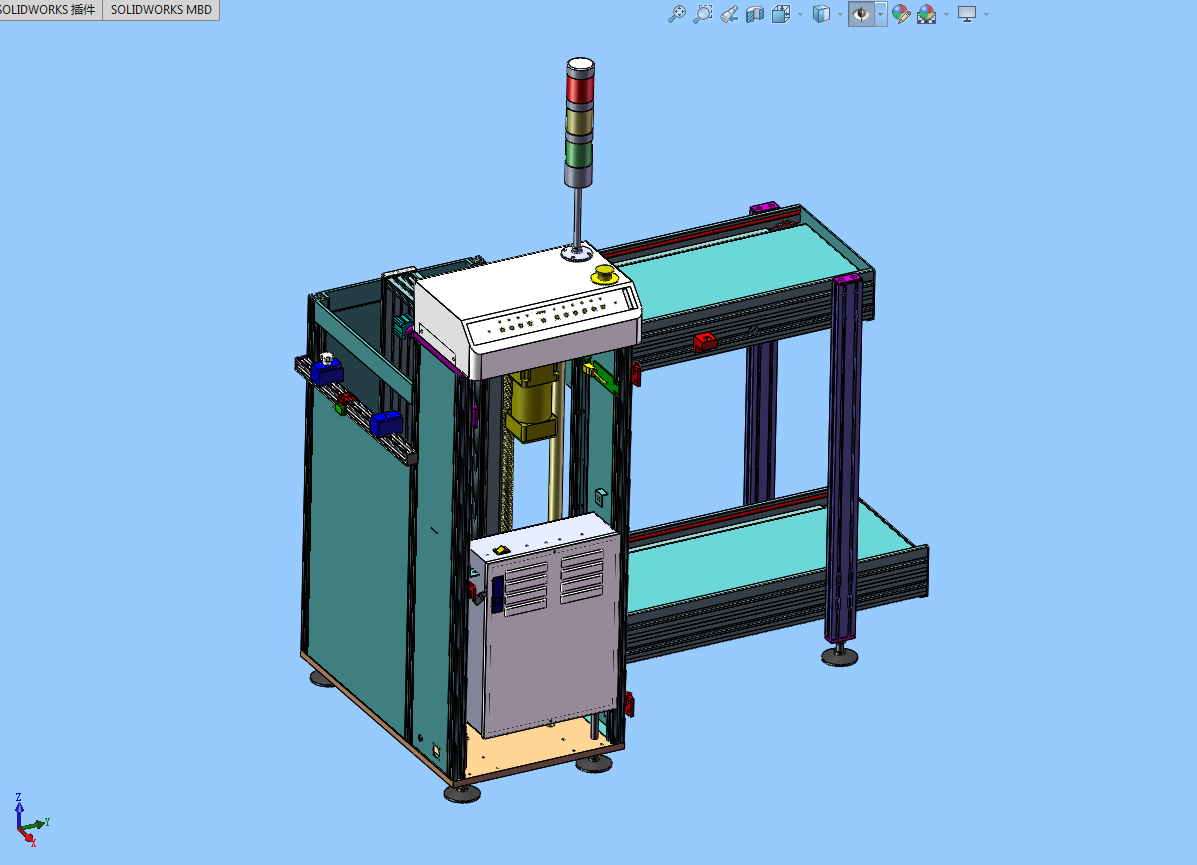Viewport: 1197px width, 865px height.
Task: Open View Orientation cube icon
Action: click(x=781, y=14)
